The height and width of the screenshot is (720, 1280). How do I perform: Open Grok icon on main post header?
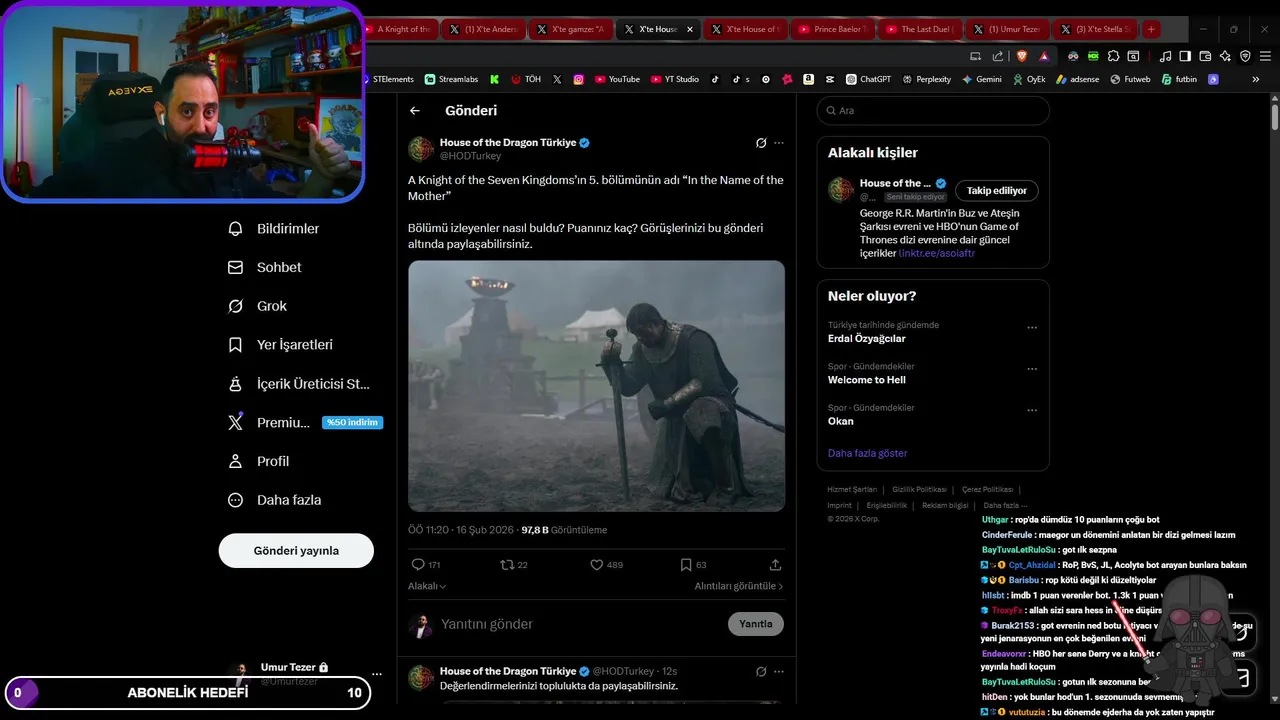pos(761,143)
